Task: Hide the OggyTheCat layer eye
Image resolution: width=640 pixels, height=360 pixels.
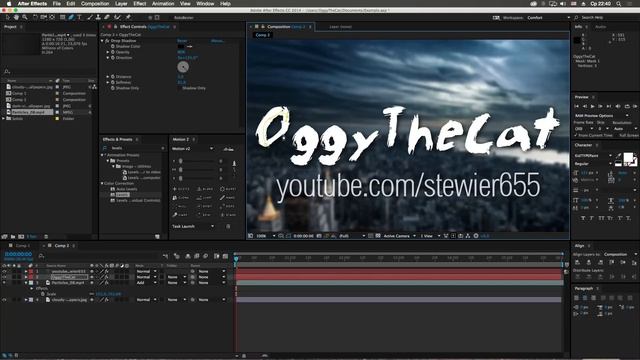Action: pos(4,277)
